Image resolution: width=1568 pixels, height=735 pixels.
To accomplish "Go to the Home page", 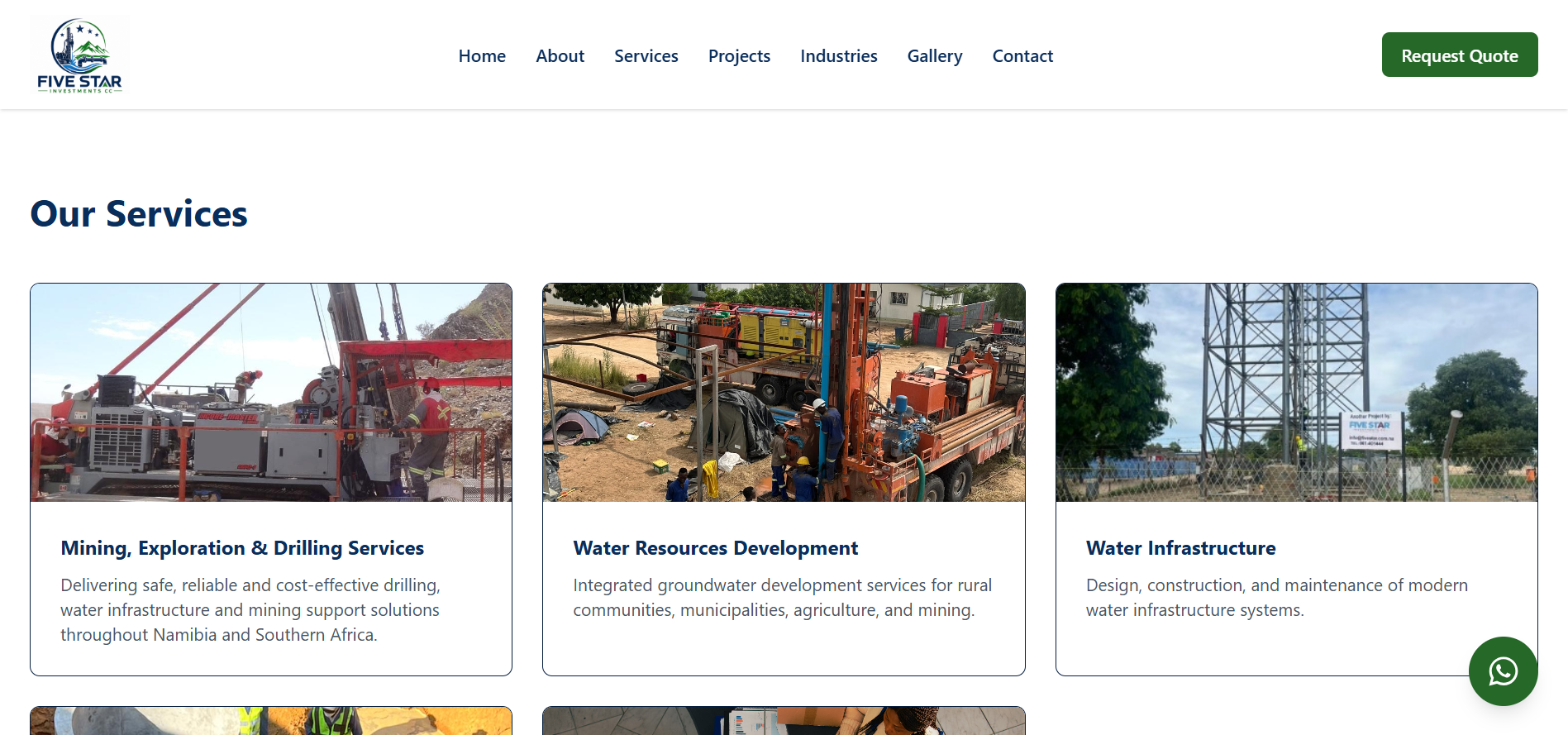I will click(x=482, y=56).
